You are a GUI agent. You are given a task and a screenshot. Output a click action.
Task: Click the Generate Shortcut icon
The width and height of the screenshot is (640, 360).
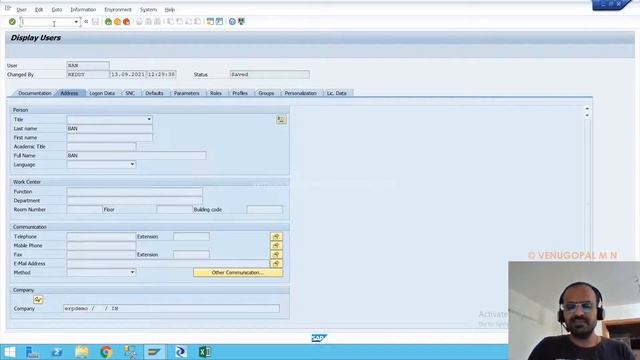219,22
